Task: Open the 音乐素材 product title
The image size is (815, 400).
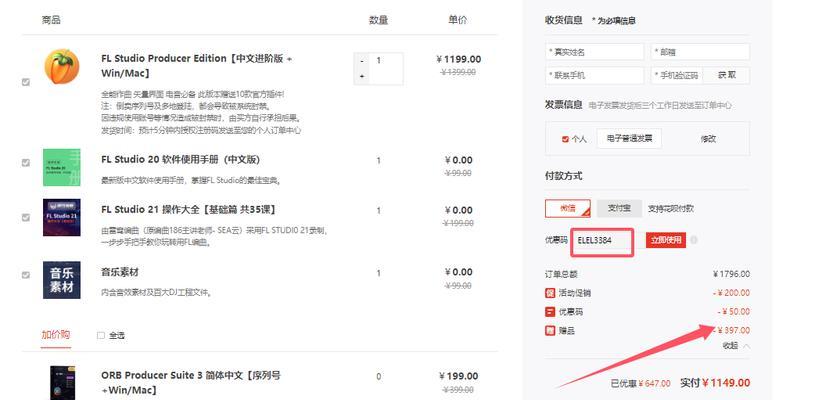Action: click(120, 272)
